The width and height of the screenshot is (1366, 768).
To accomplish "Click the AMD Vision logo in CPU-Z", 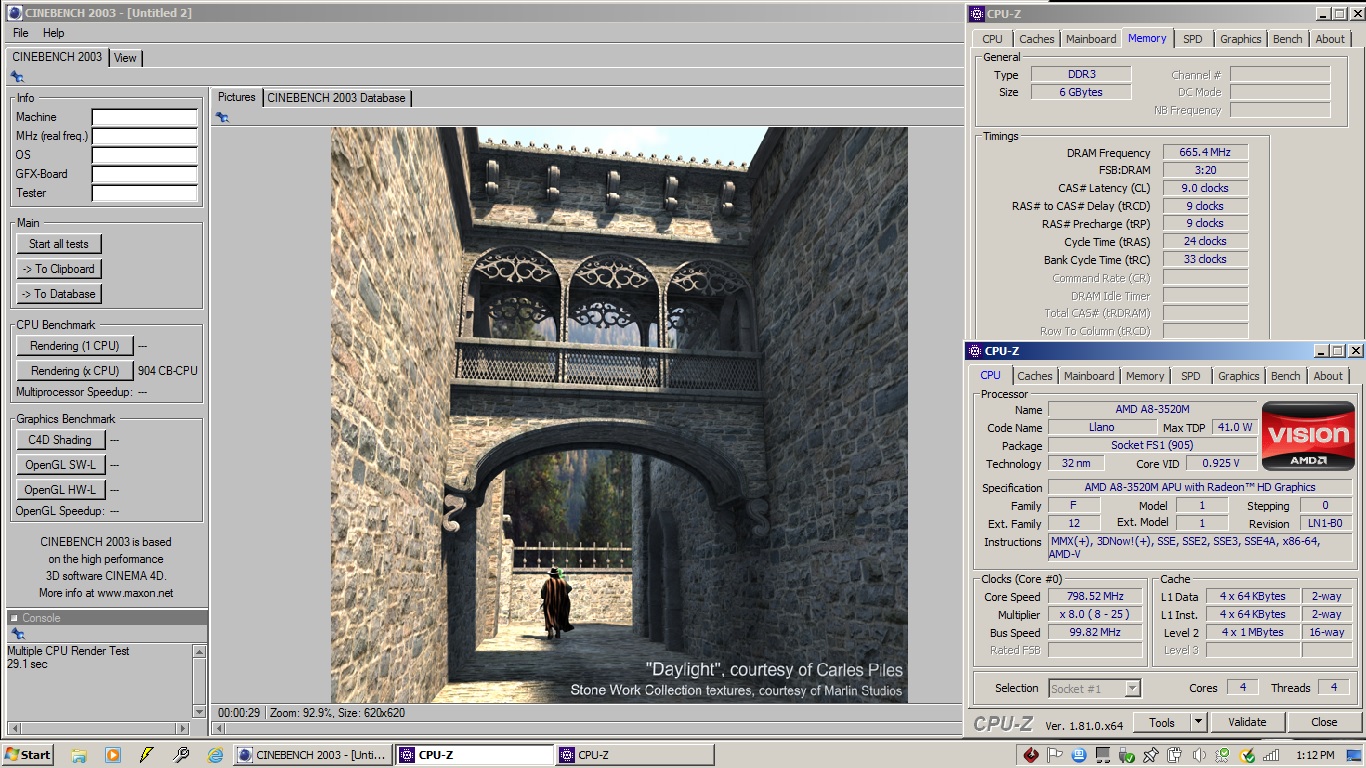I will point(1308,436).
